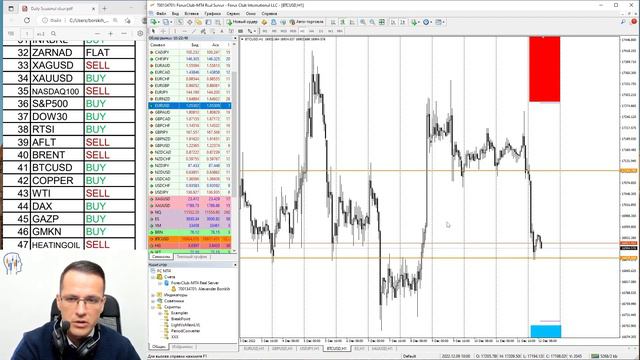Open PDF viewer settings gear
The image size is (640, 360).
pyautogui.click(x=140, y=33)
